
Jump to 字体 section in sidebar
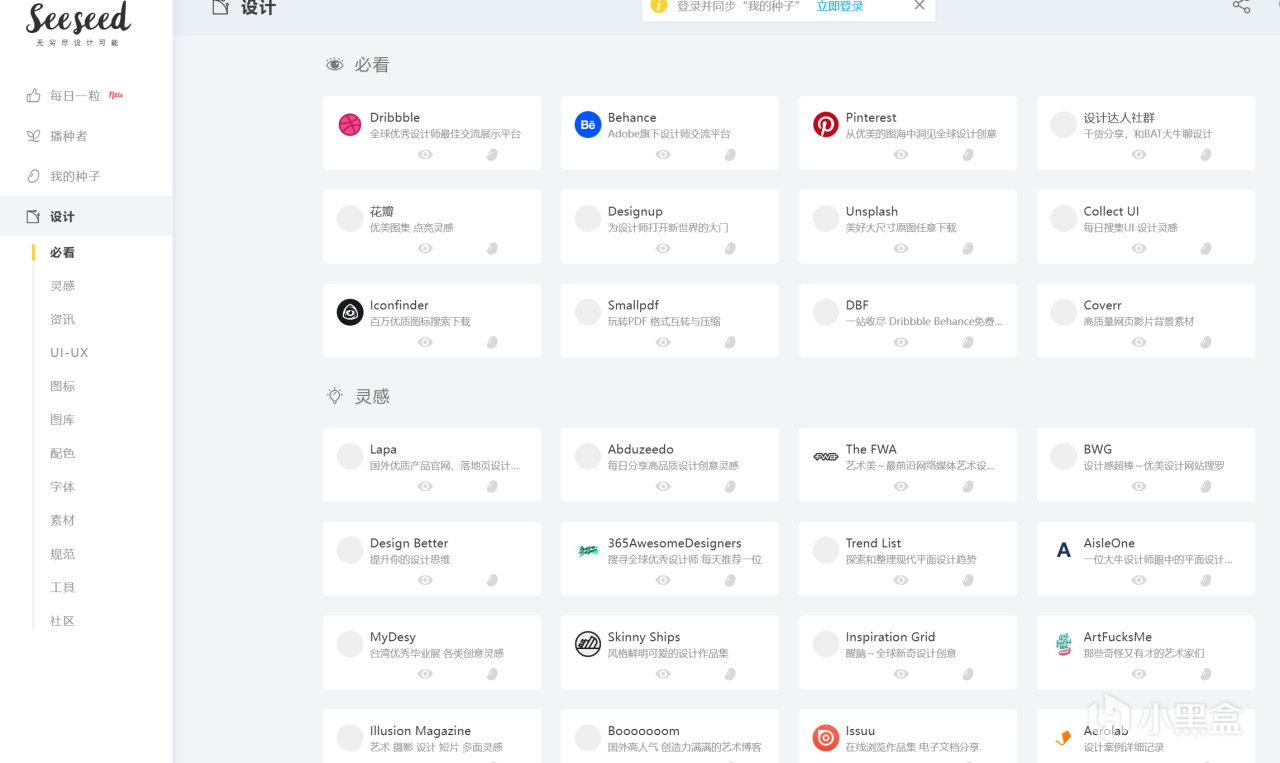tap(62, 487)
